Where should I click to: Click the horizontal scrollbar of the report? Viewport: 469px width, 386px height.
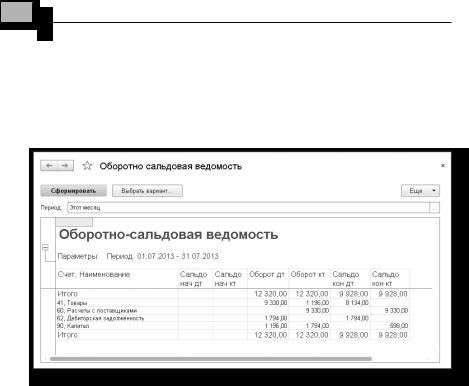click(x=211, y=359)
